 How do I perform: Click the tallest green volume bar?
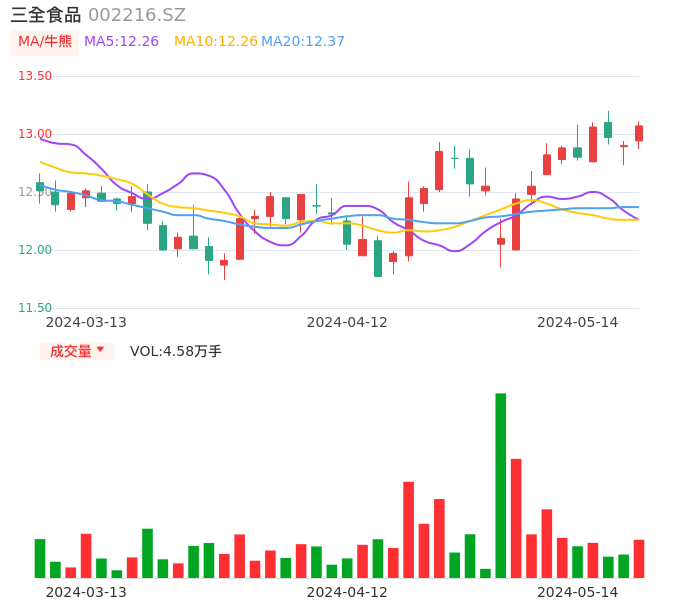(500, 485)
